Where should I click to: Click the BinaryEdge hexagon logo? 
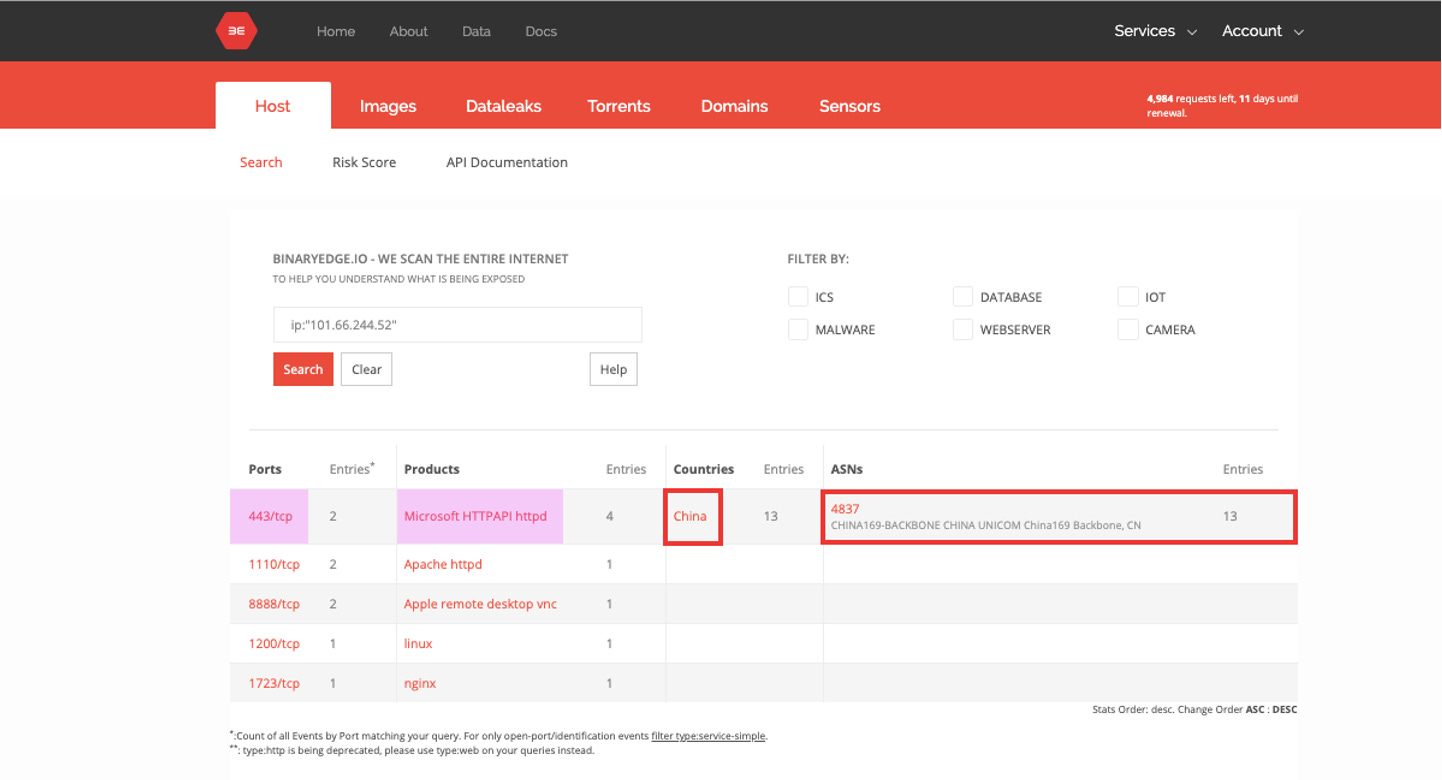pyautogui.click(x=236, y=31)
